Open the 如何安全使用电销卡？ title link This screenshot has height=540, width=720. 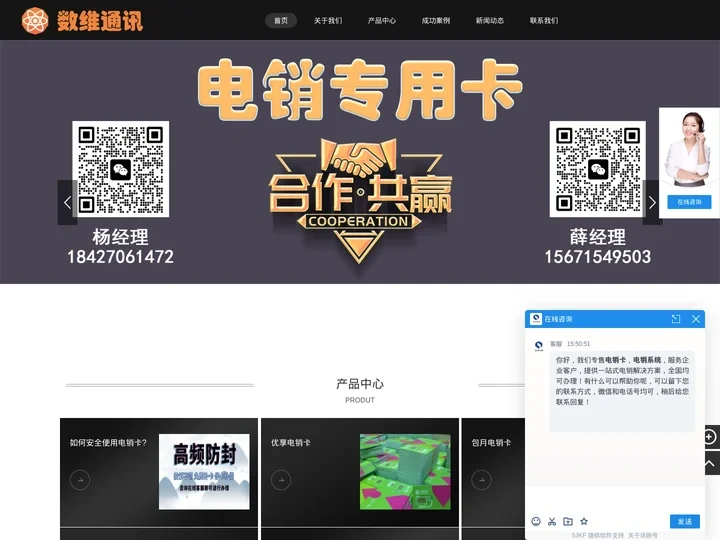click(x=108, y=443)
